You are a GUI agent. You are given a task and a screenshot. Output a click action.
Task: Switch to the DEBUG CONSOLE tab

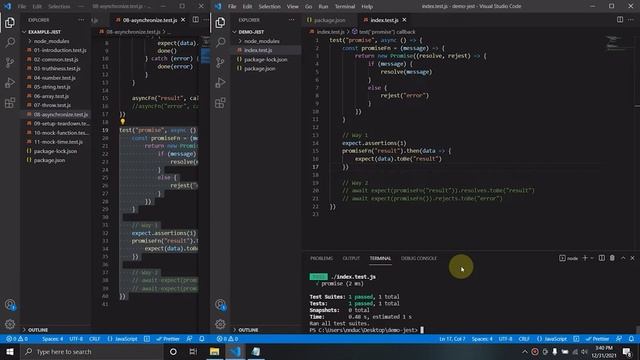tap(419, 258)
